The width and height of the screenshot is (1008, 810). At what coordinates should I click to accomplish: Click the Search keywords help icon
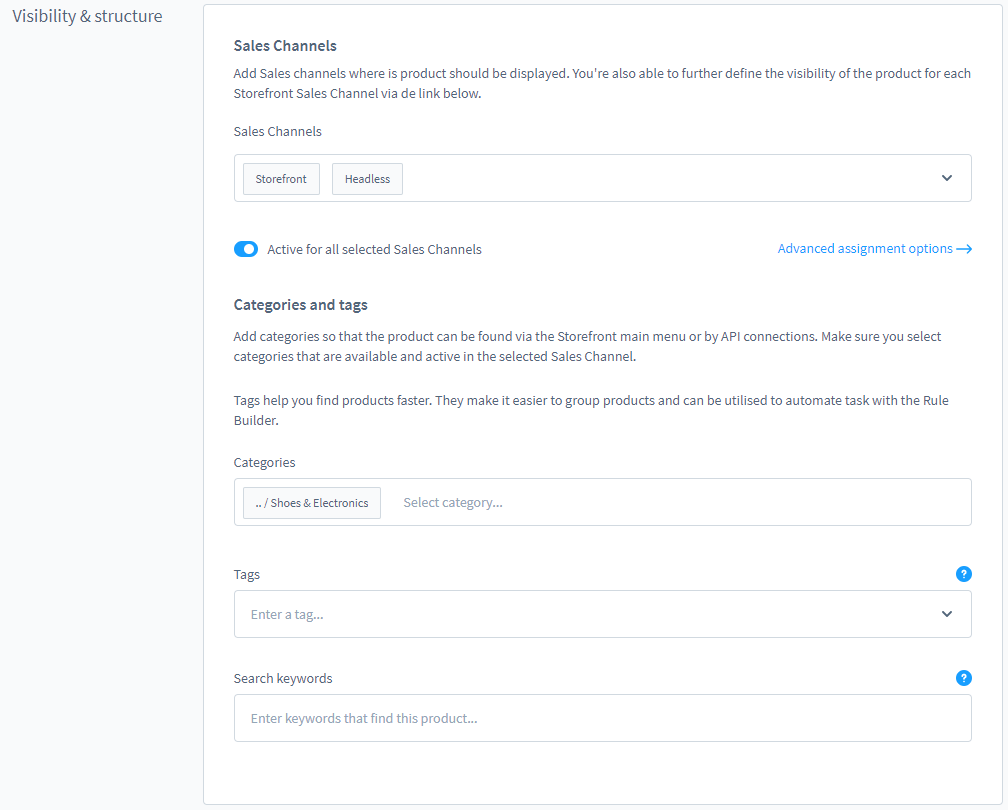click(x=963, y=678)
